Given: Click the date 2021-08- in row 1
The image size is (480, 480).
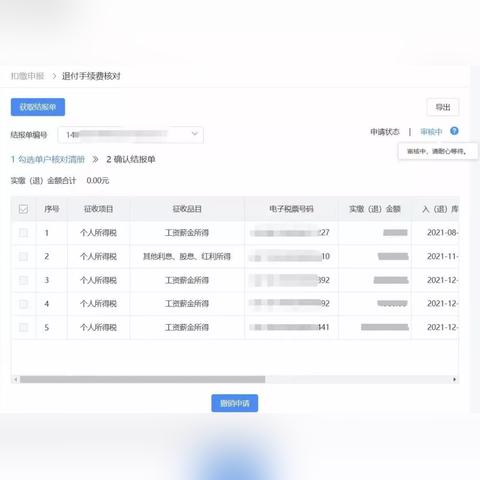Looking at the screenshot, I should click(442, 233).
